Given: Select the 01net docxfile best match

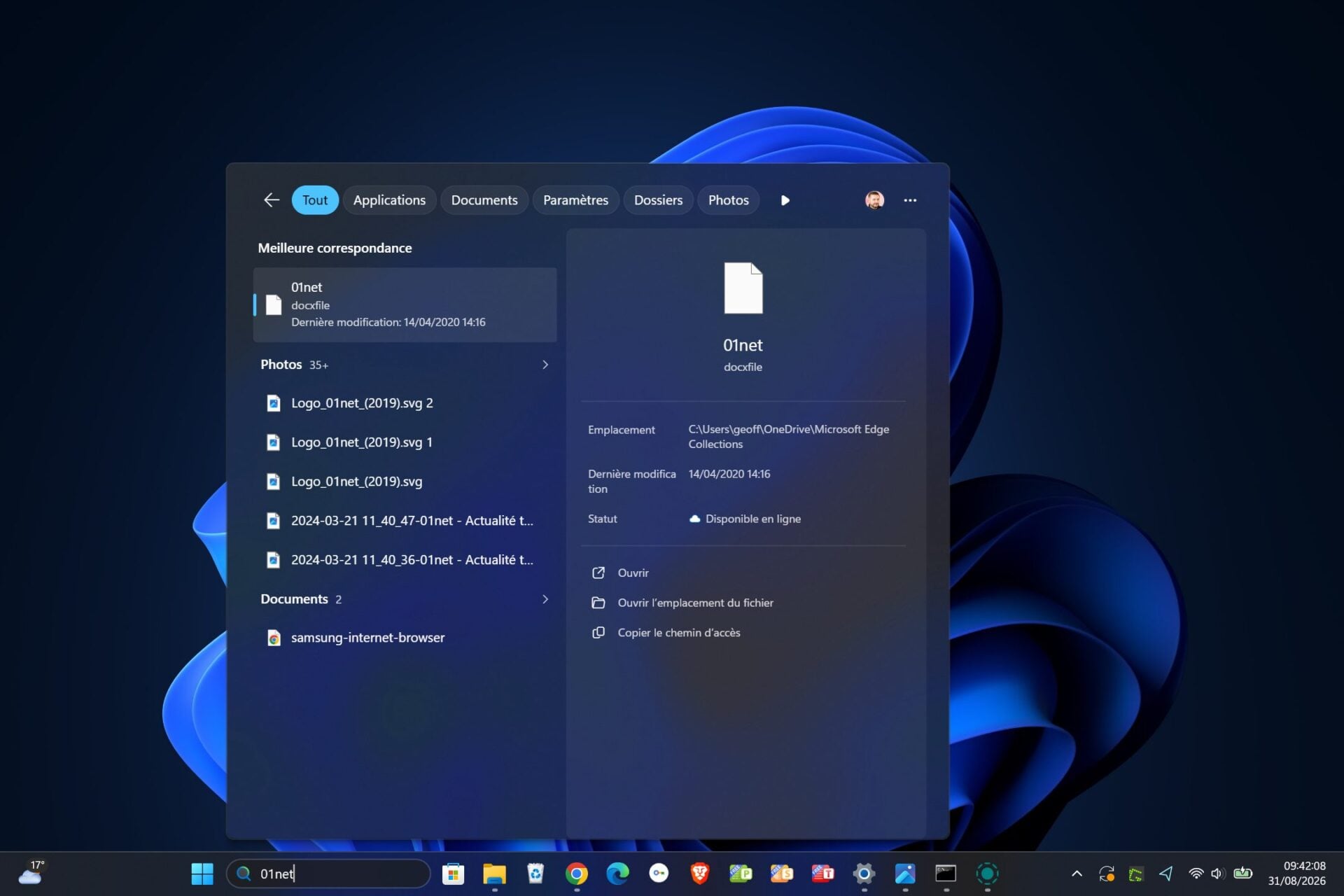Looking at the screenshot, I should point(405,304).
